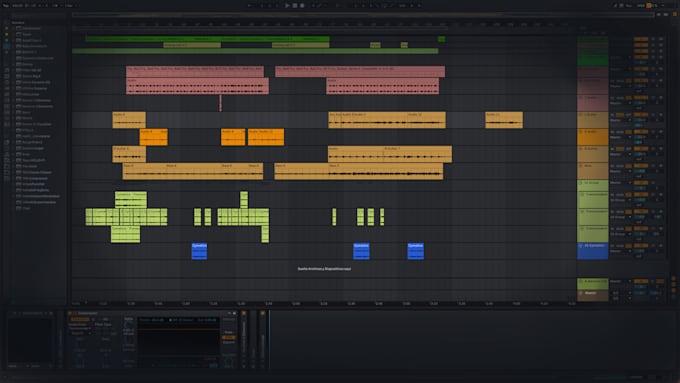Open the bright orange track's output routing dropdown
The image size is (680, 383).
(x=621, y=137)
